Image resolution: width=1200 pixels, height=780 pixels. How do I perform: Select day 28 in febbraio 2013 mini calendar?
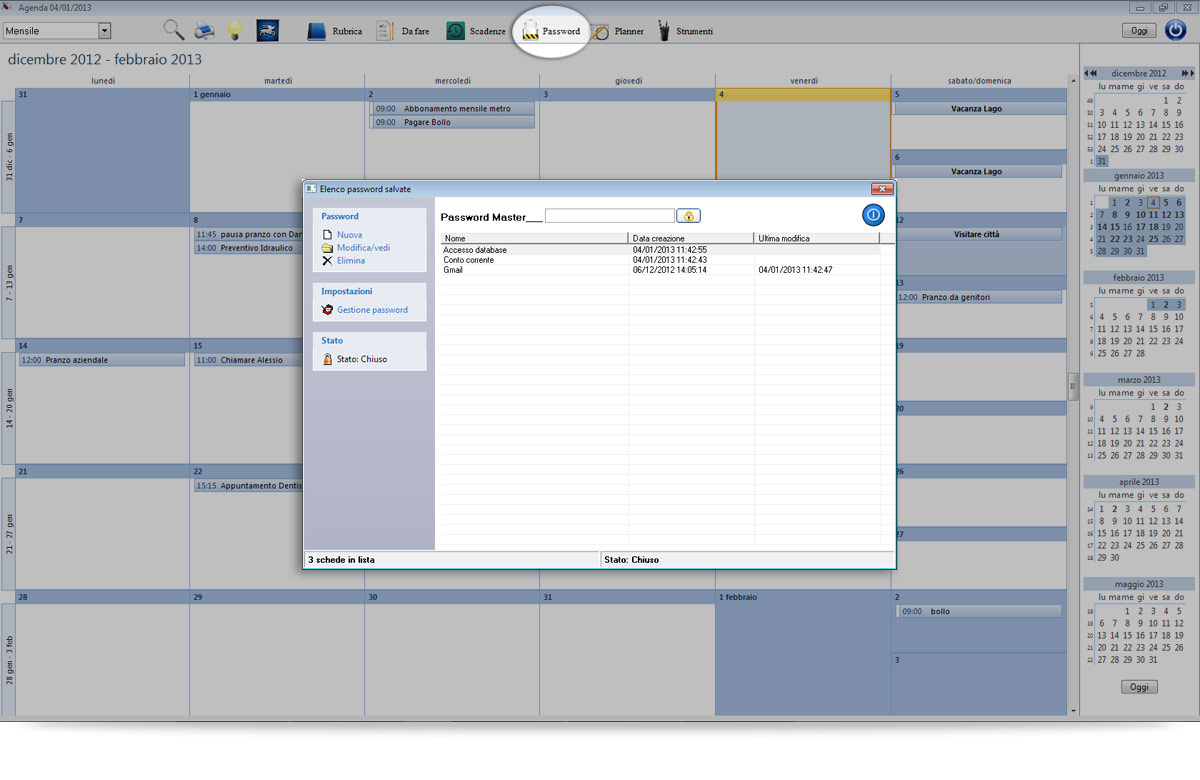(x=1140, y=353)
